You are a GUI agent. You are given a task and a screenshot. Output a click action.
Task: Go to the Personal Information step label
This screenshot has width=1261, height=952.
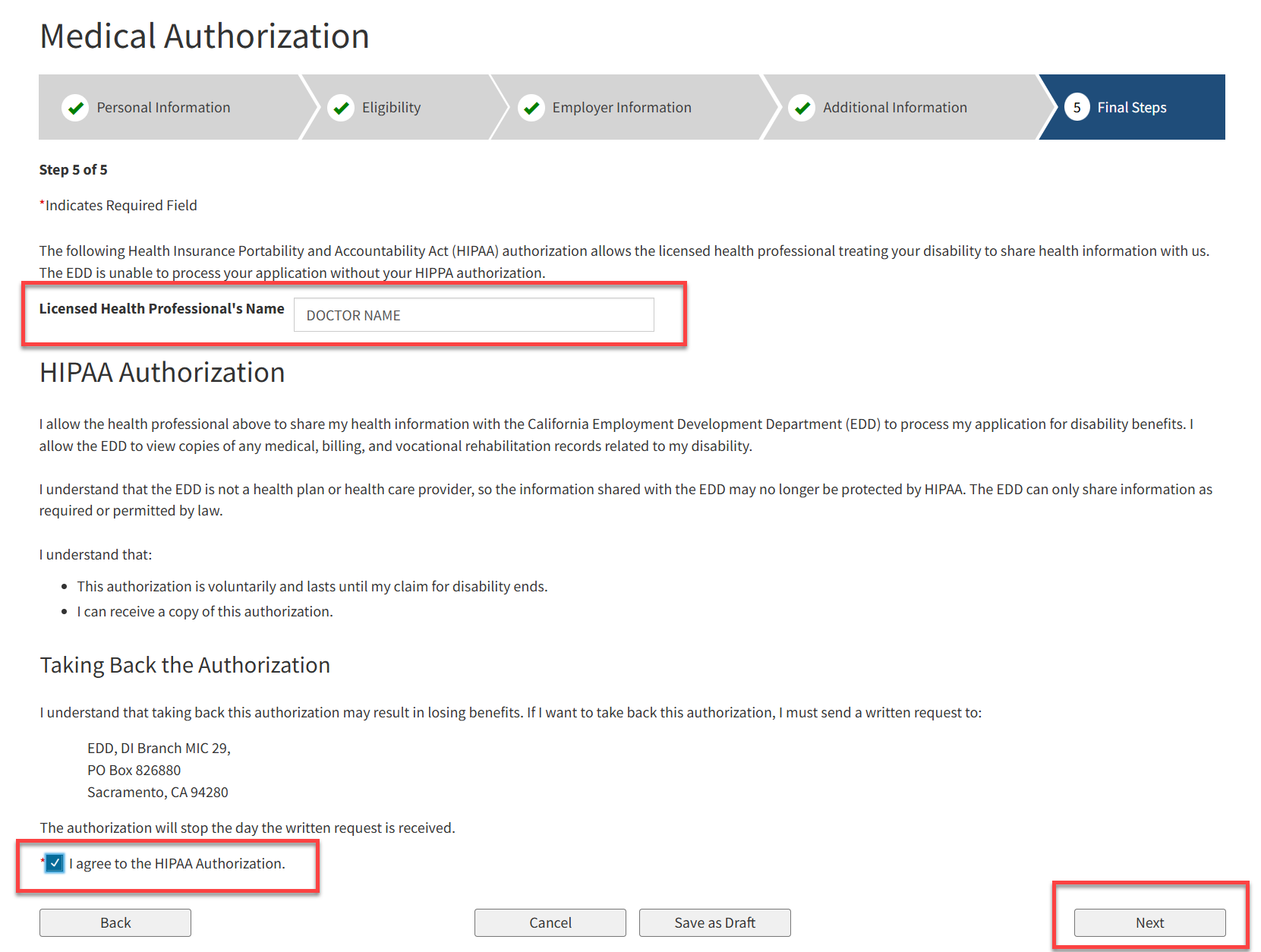[x=163, y=108]
